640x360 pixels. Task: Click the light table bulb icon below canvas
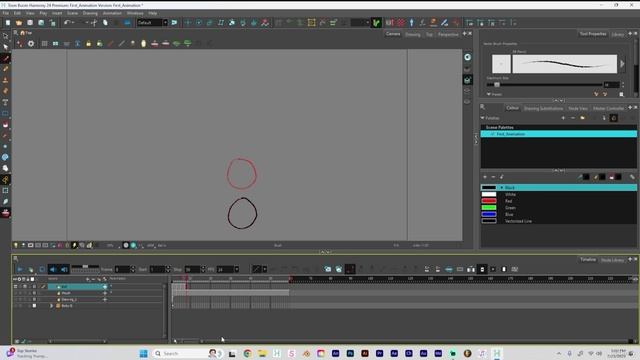pos(16,245)
